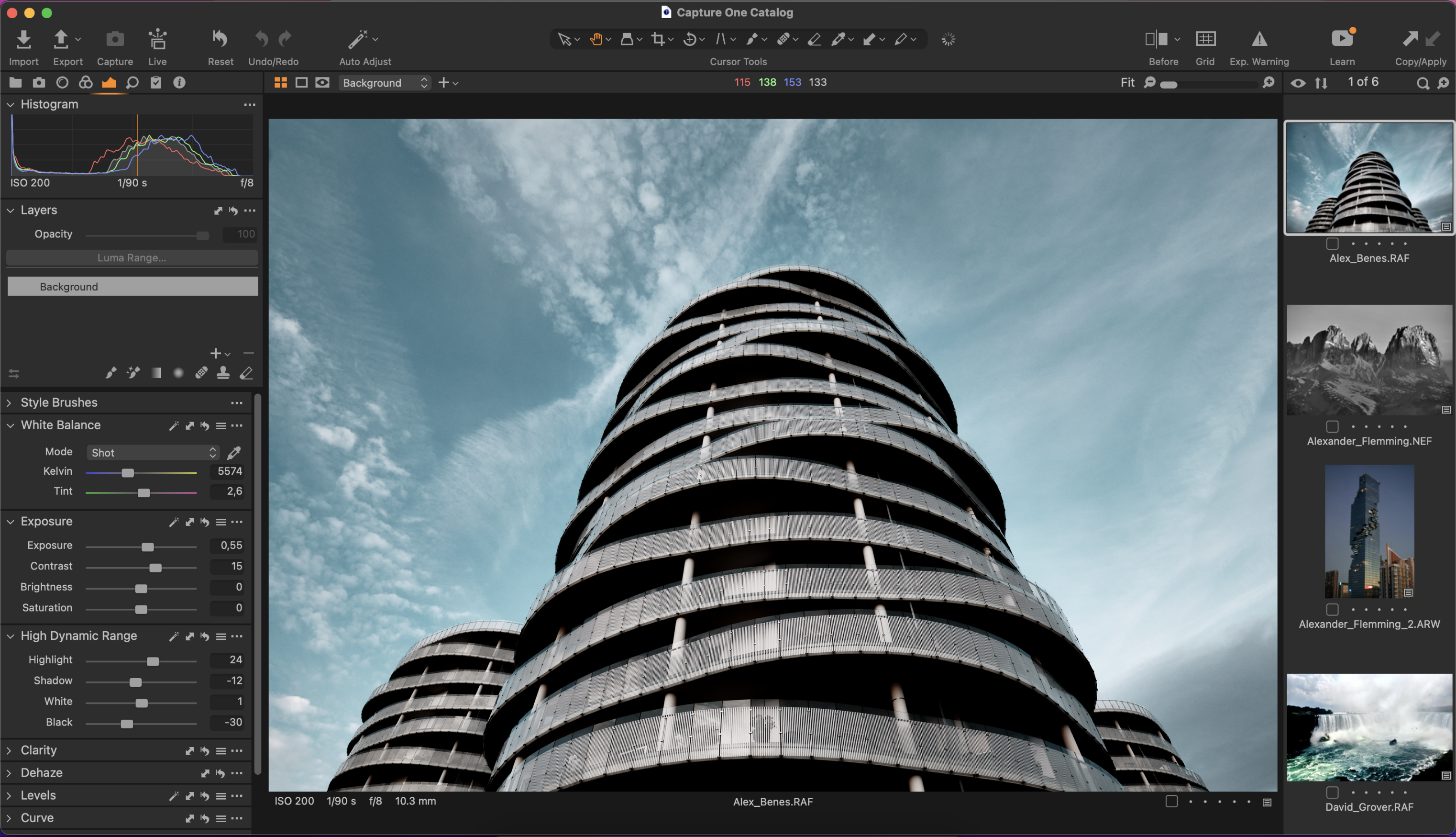The width and height of the screenshot is (1456, 837).
Task: Click the Copy adjustments arrow icon
Action: [1410, 38]
